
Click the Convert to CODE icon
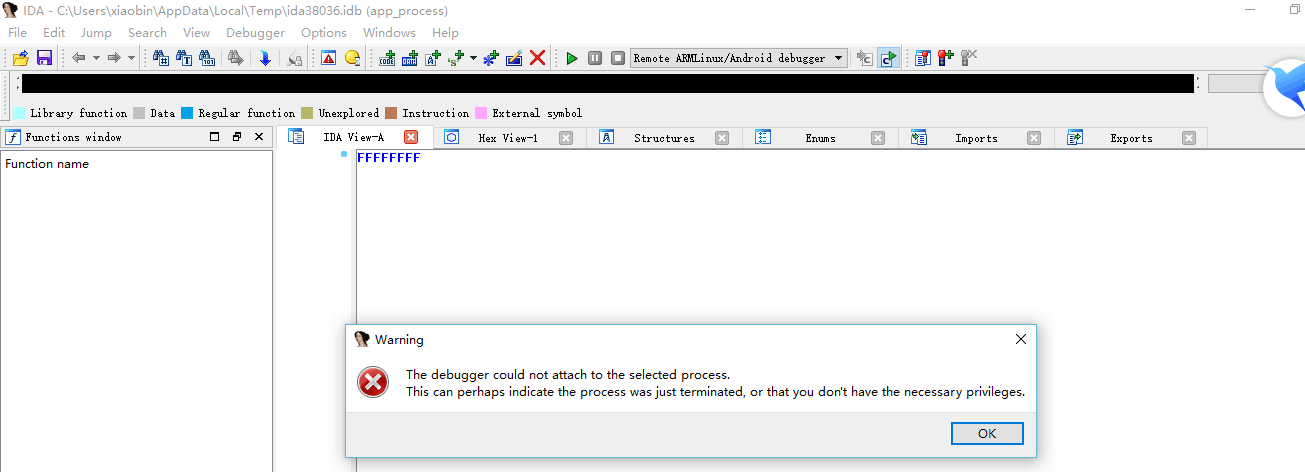point(388,58)
